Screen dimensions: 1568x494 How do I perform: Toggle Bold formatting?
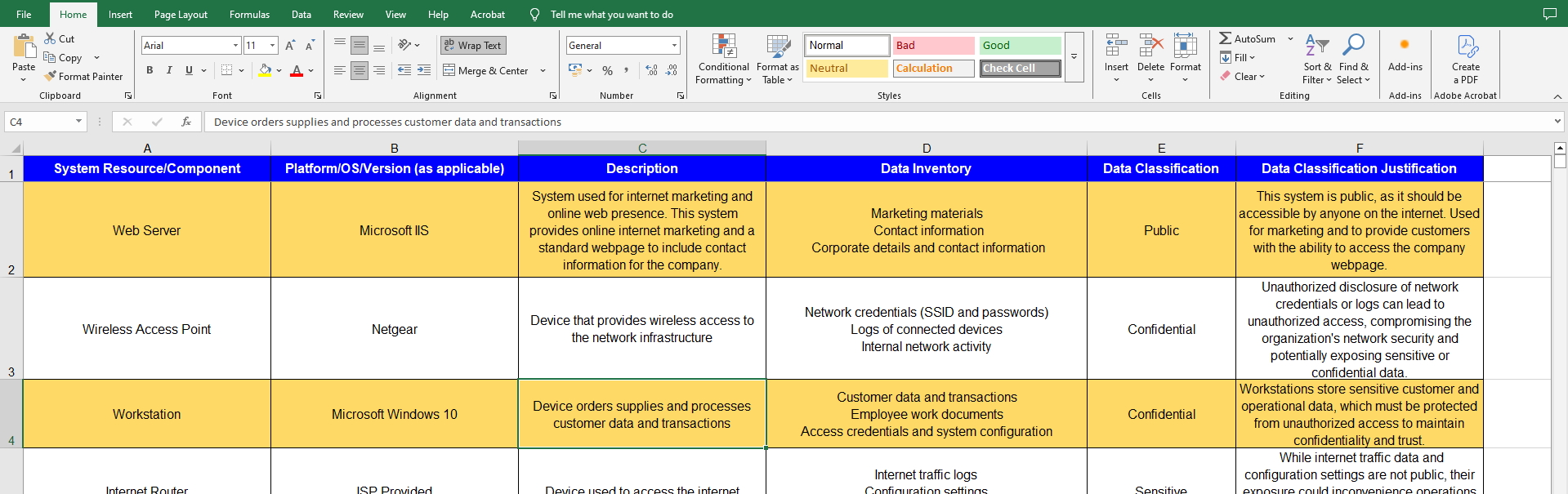(150, 70)
